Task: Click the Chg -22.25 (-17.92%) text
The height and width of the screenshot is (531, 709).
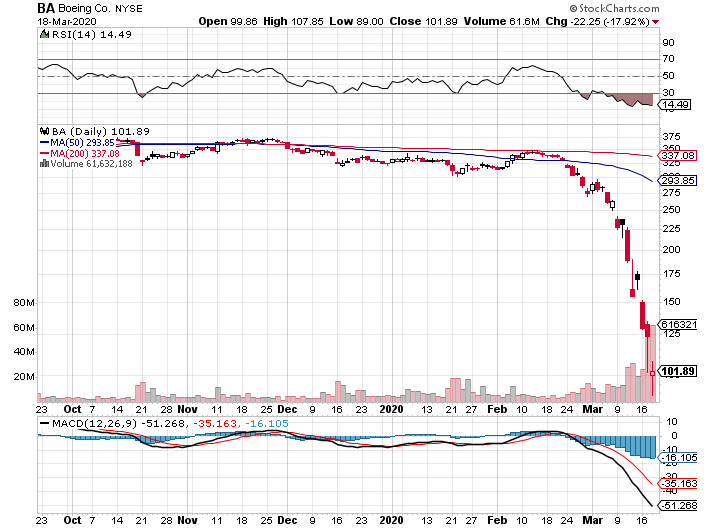Action: (x=598, y=22)
